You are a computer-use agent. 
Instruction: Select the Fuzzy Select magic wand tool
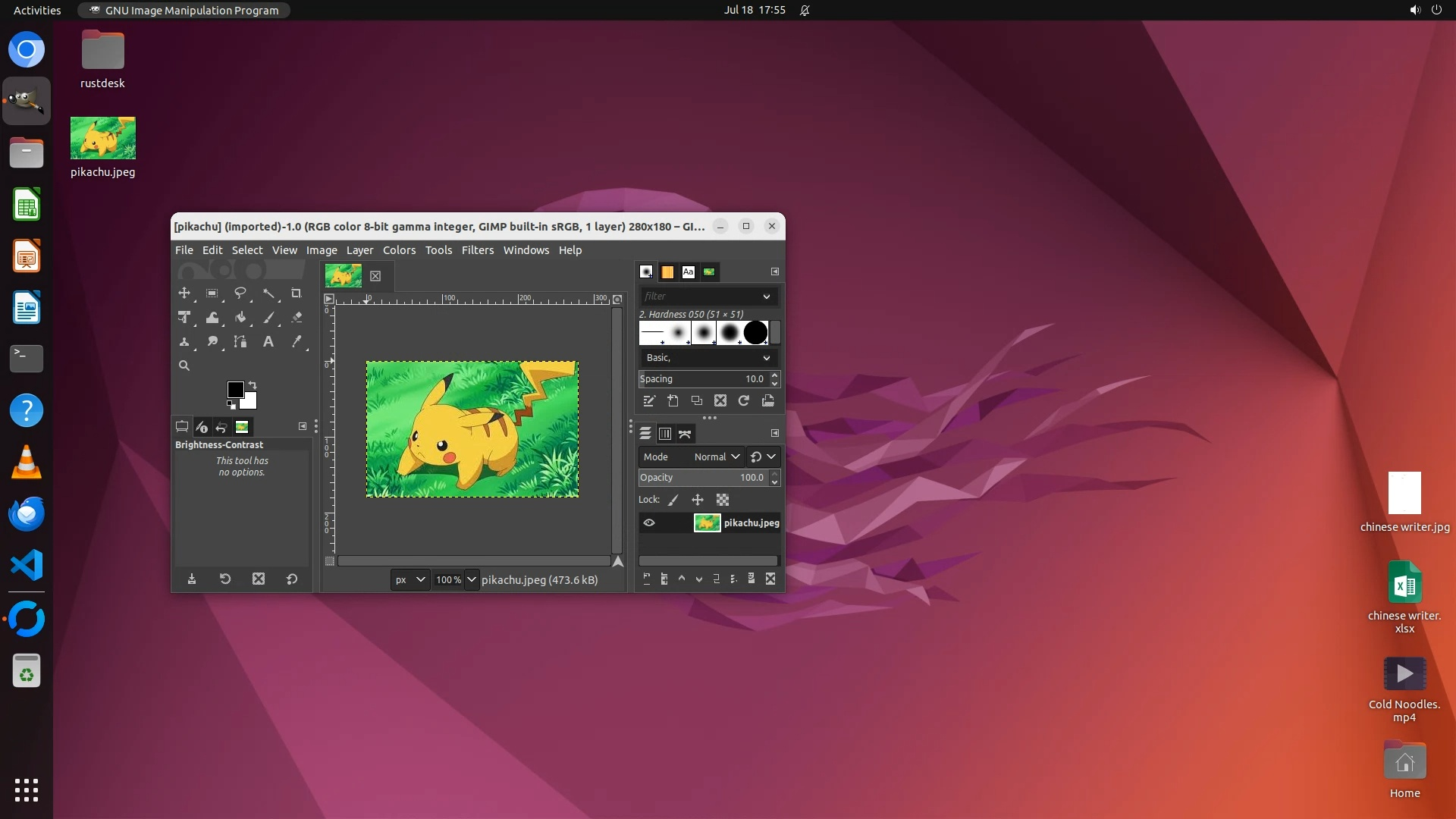point(268,293)
